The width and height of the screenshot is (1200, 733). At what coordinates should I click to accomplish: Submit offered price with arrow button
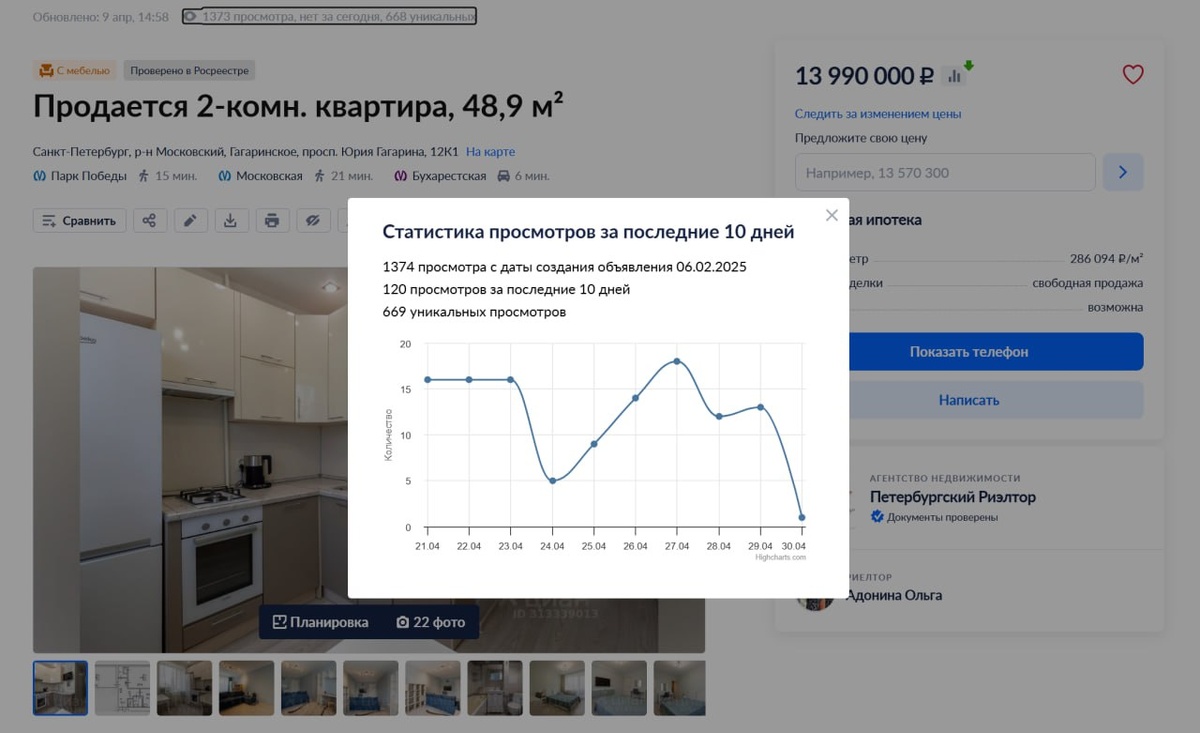click(x=1123, y=173)
